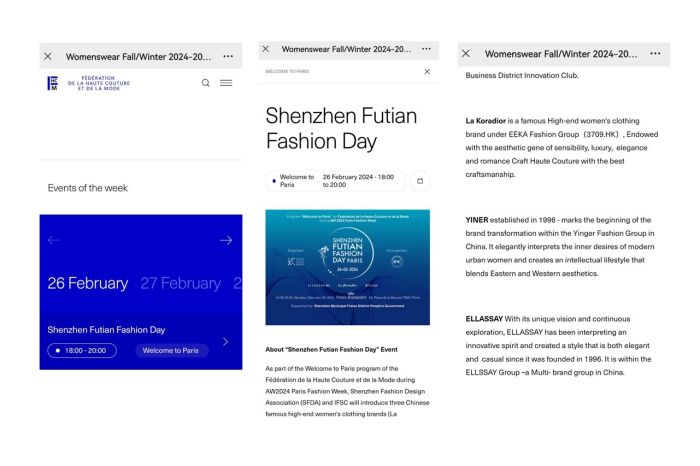The height and width of the screenshot is (466, 700).
Task: Go to next day with right arrow
Action: [x=225, y=240]
